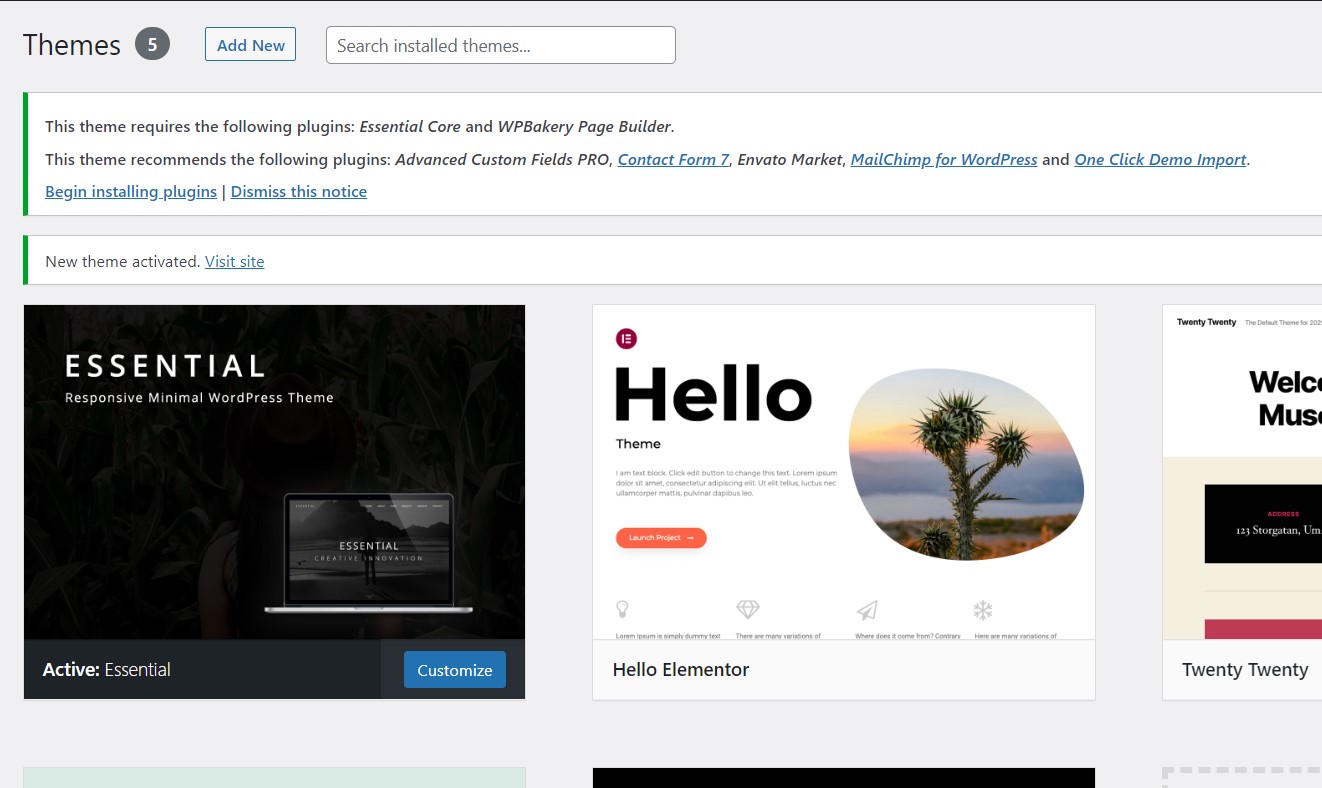
Task: Click the laptop mockup in Essential thumbnail
Action: point(369,553)
